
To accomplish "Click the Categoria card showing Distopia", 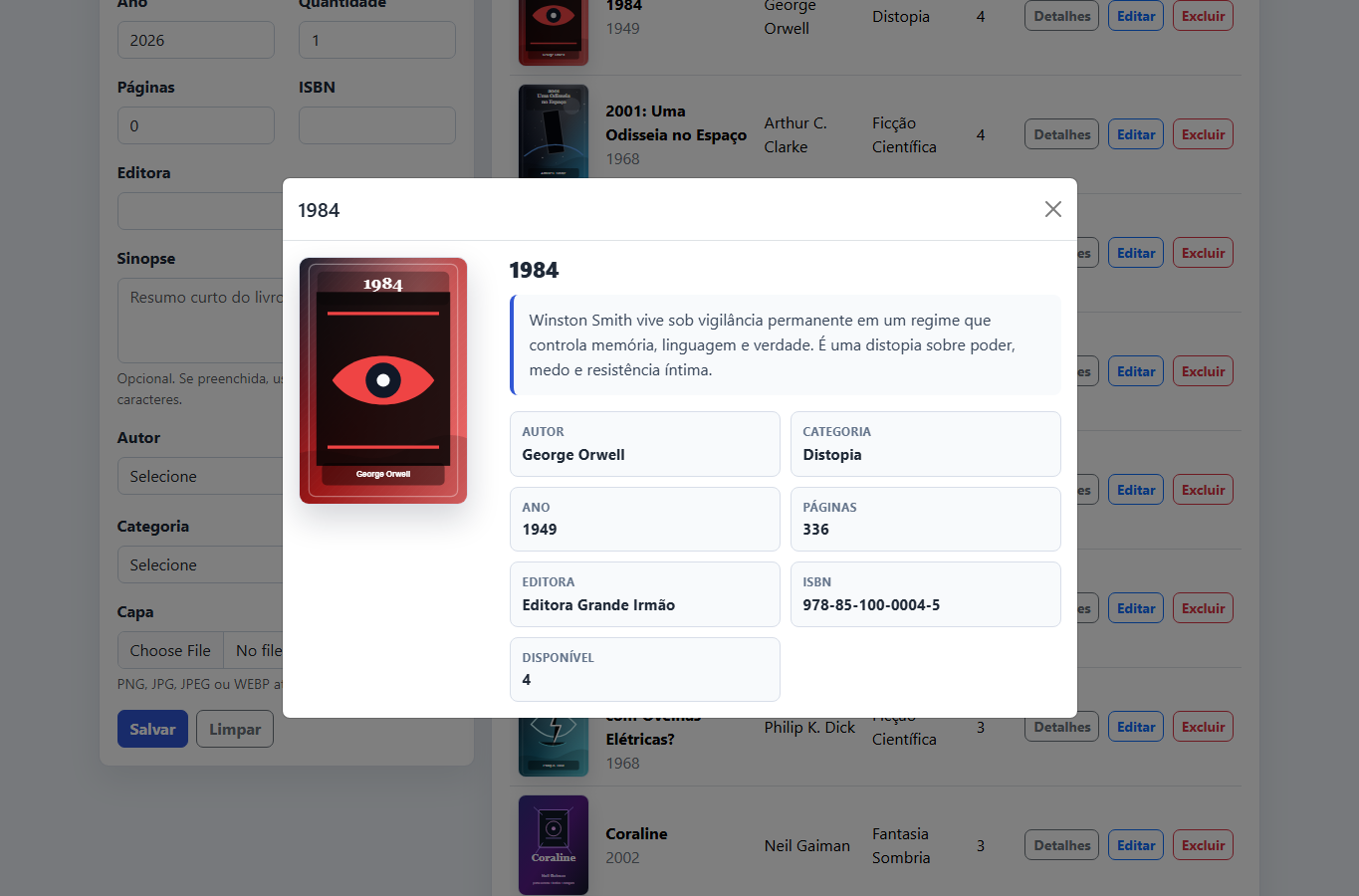I will point(926,444).
